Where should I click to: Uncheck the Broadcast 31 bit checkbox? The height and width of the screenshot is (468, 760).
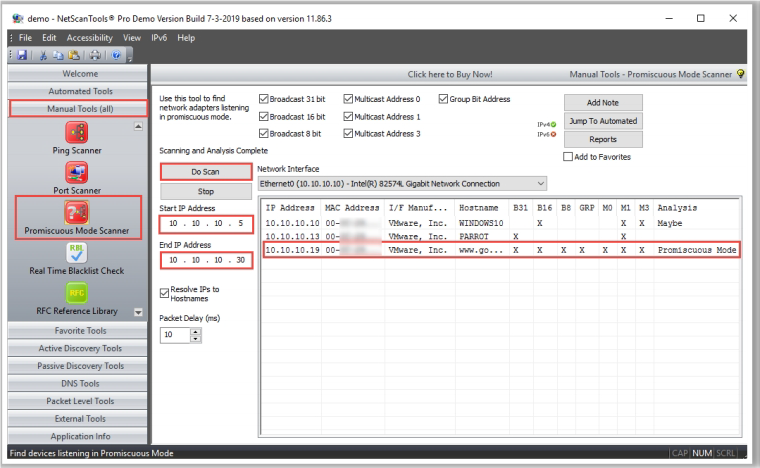click(264, 100)
